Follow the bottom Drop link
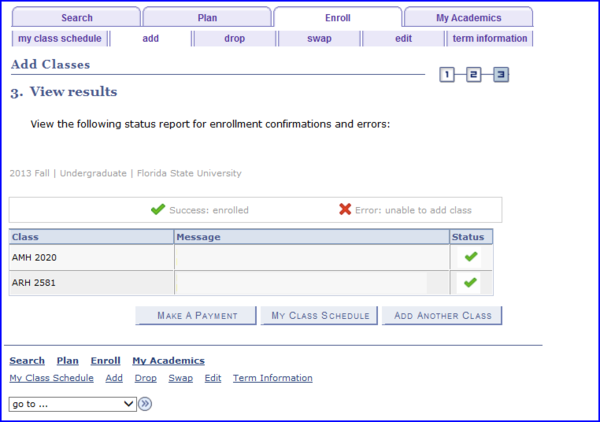The height and width of the screenshot is (422, 600). (145, 378)
